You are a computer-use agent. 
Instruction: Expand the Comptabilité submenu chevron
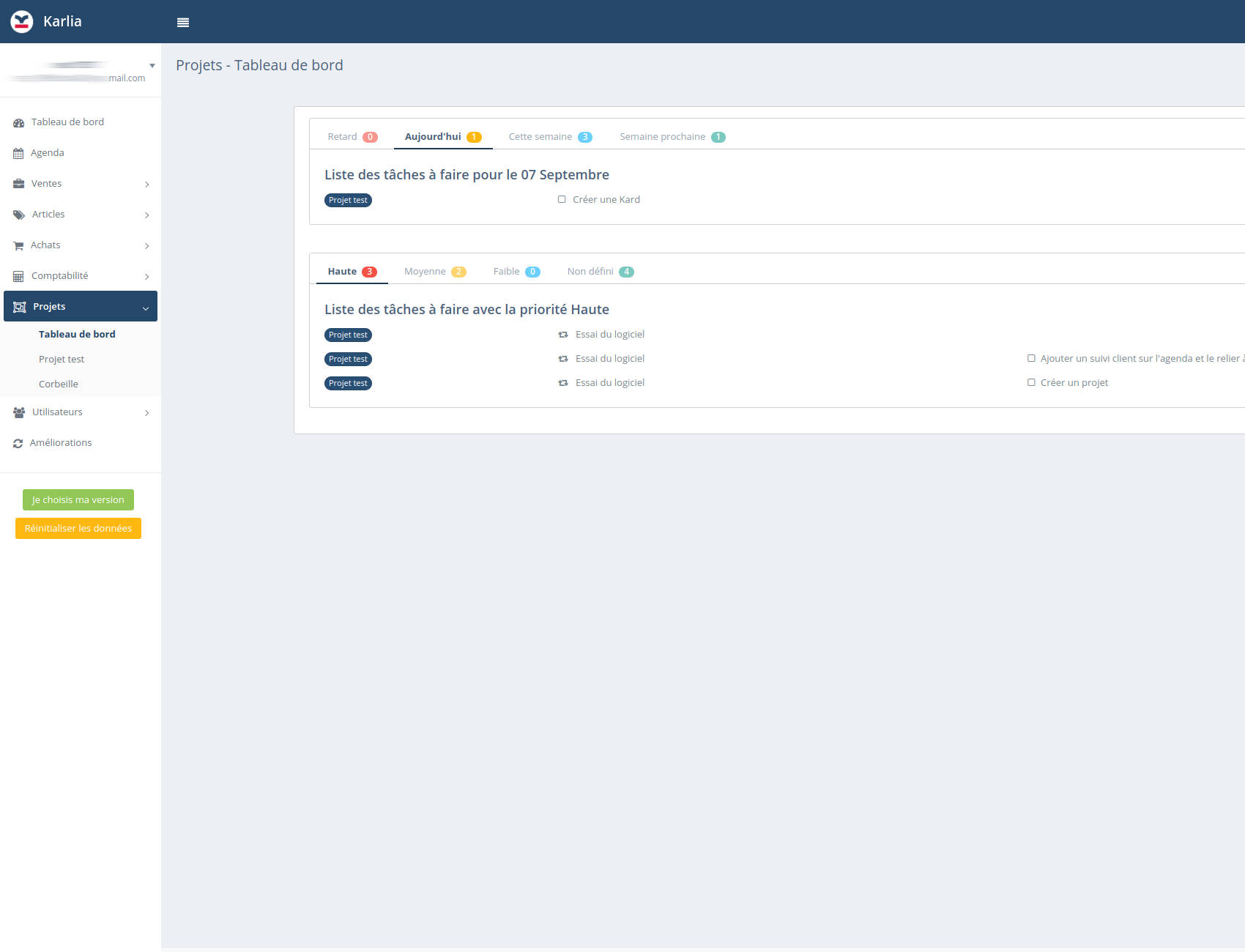coord(147,277)
